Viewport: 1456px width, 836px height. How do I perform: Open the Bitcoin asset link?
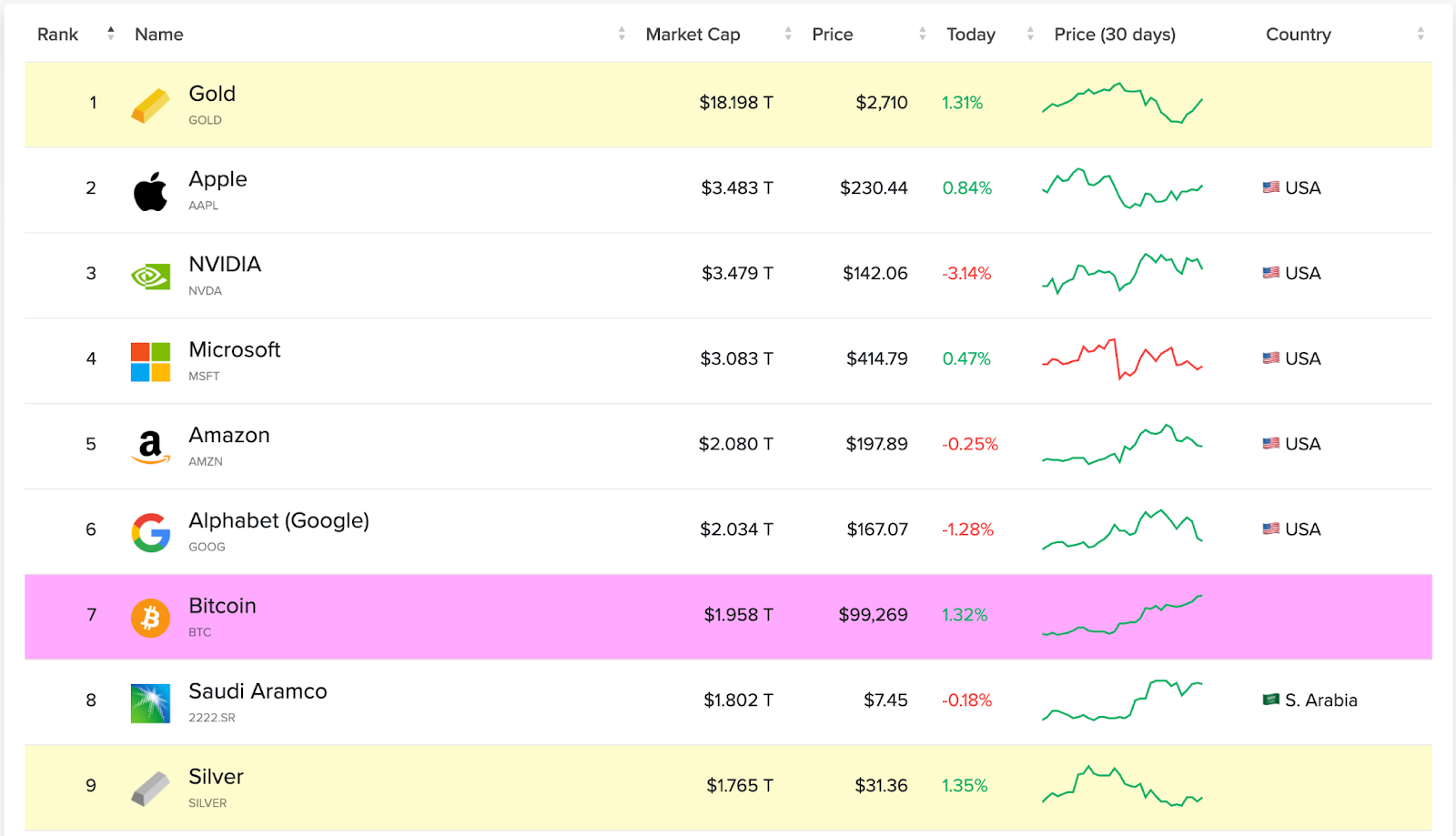tap(222, 606)
